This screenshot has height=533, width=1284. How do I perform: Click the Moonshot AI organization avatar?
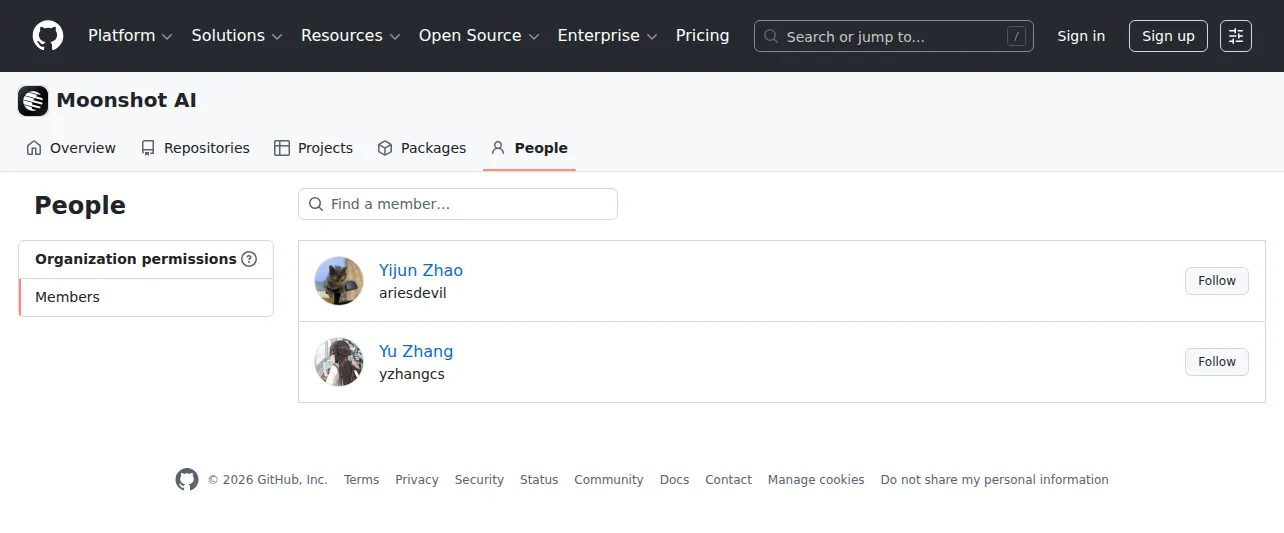click(33, 101)
